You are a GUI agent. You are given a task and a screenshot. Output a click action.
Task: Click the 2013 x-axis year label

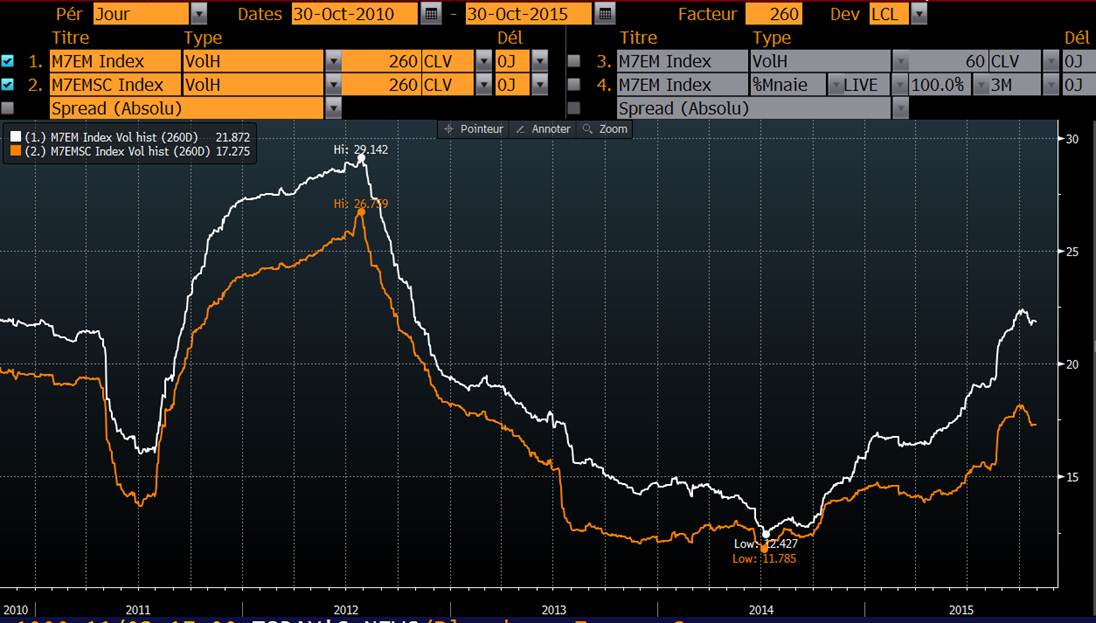(x=554, y=610)
